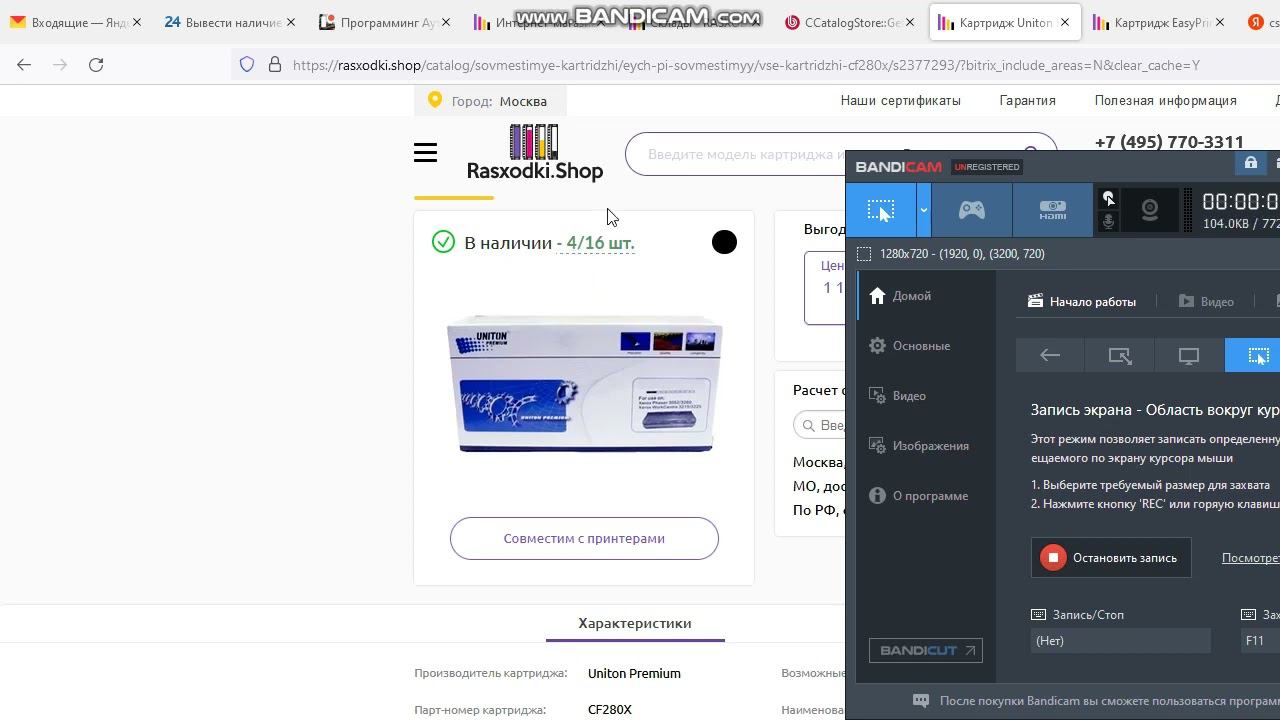Open the Полезная информация link
The height and width of the screenshot is (720, 1280).
pyautogui.click(x=1166, y=100)
